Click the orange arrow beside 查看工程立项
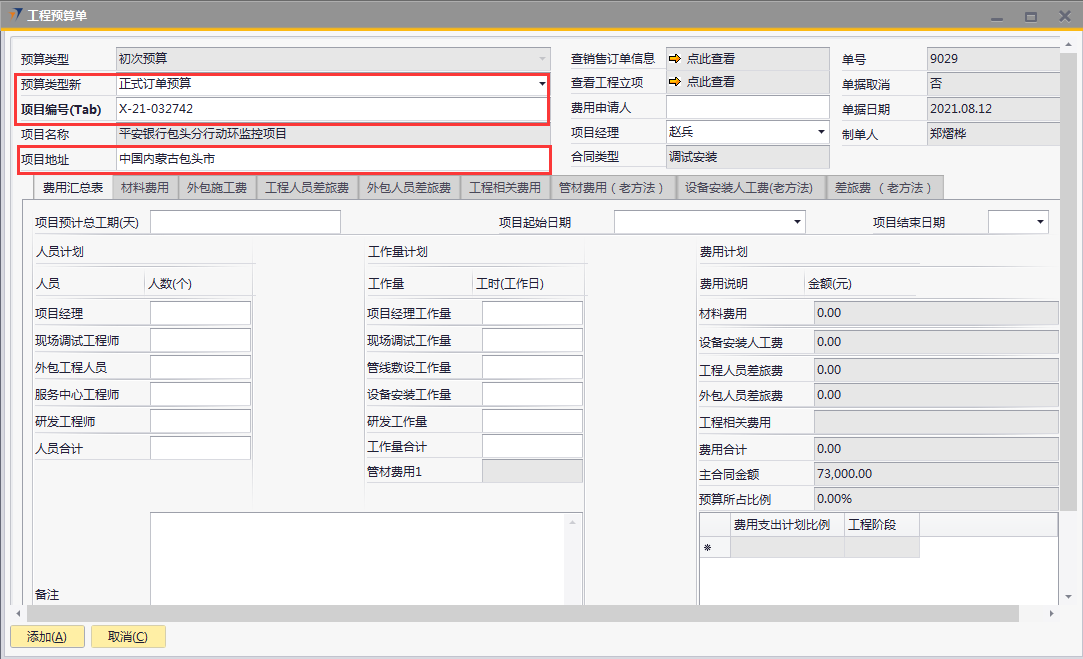Viewport: 1083px width, 659px height. coord(675,83)
